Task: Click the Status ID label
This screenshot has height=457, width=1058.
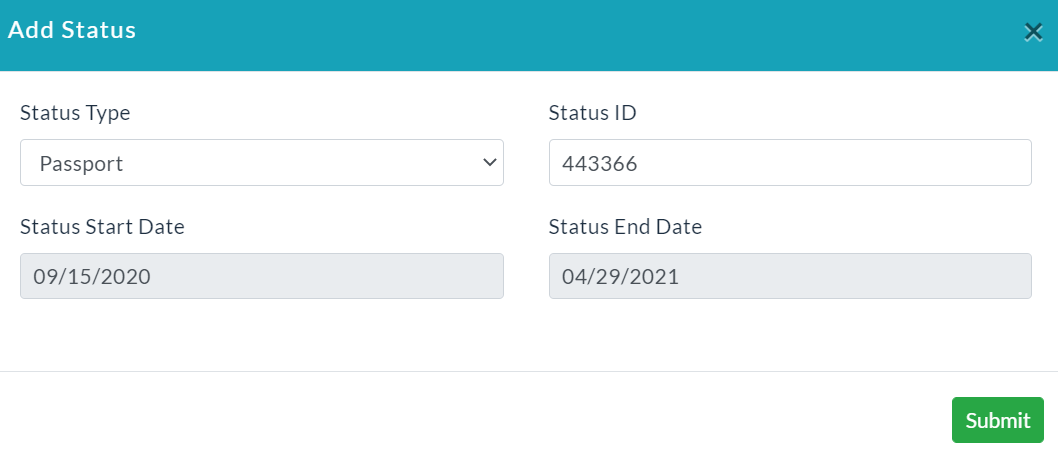Action: pos(592,113)
